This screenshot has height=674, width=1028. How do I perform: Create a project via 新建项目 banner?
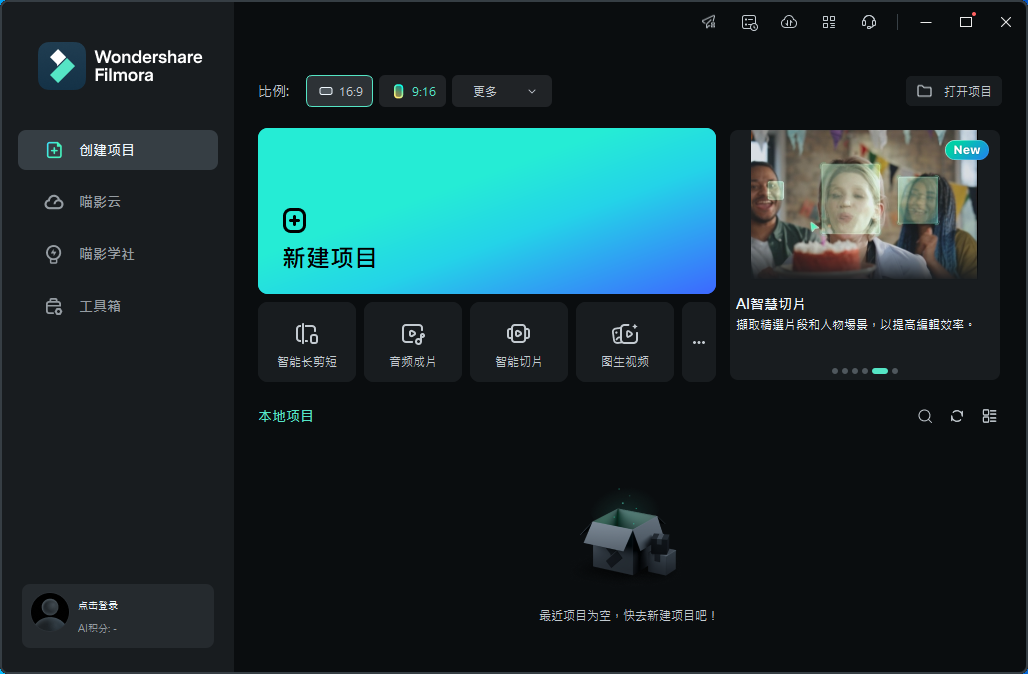tap(487, 211)
